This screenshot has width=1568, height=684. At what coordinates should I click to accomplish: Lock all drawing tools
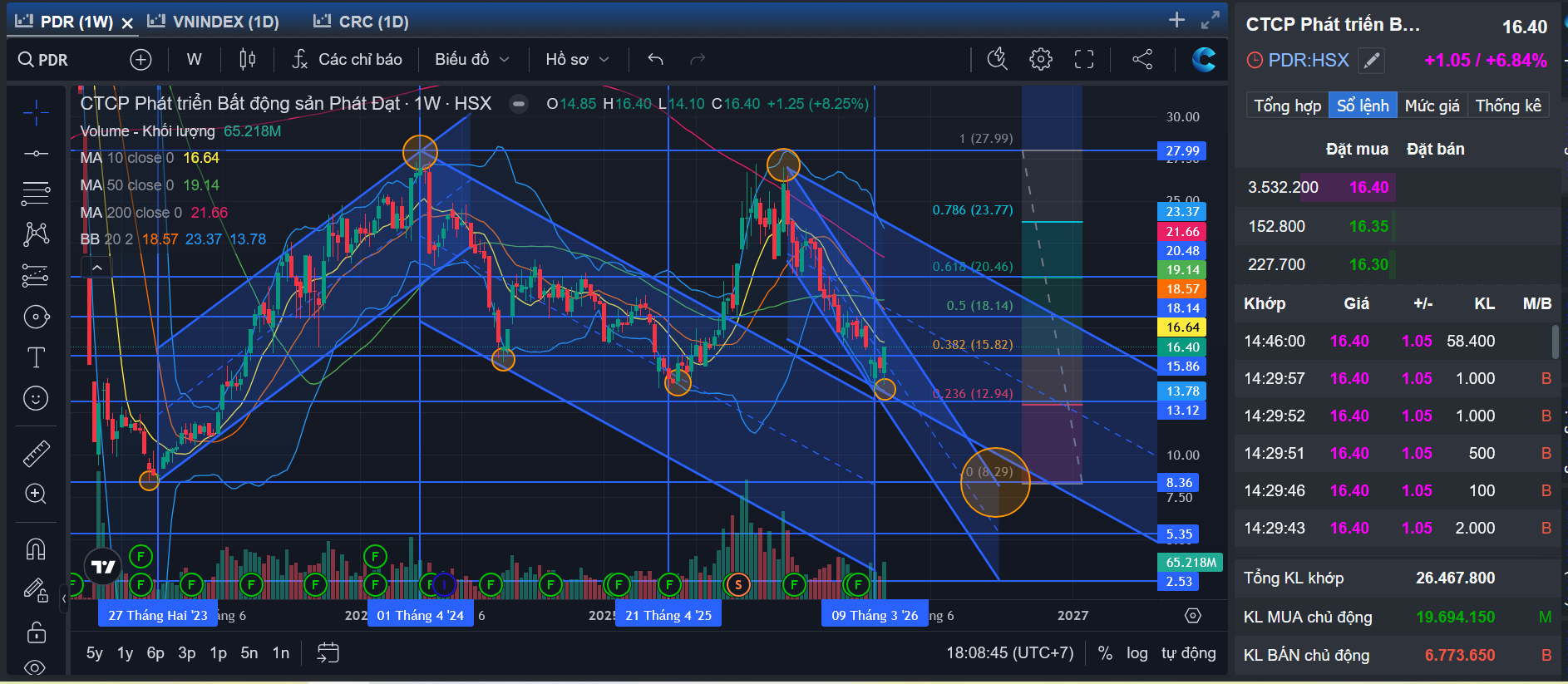click(x=36, y=632)
